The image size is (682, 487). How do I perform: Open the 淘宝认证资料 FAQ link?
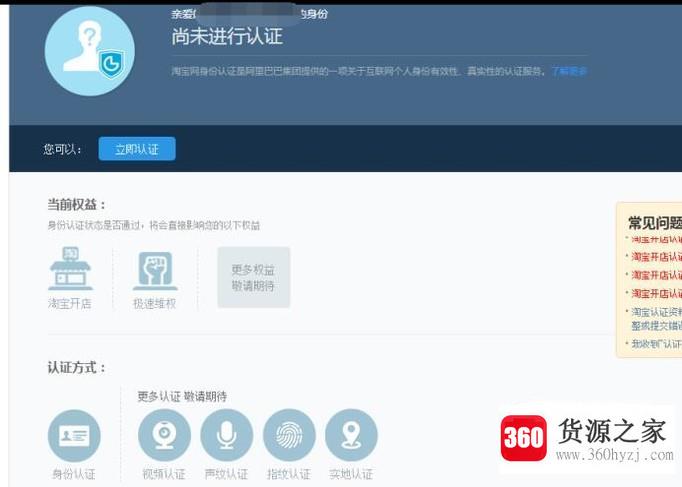656,318
